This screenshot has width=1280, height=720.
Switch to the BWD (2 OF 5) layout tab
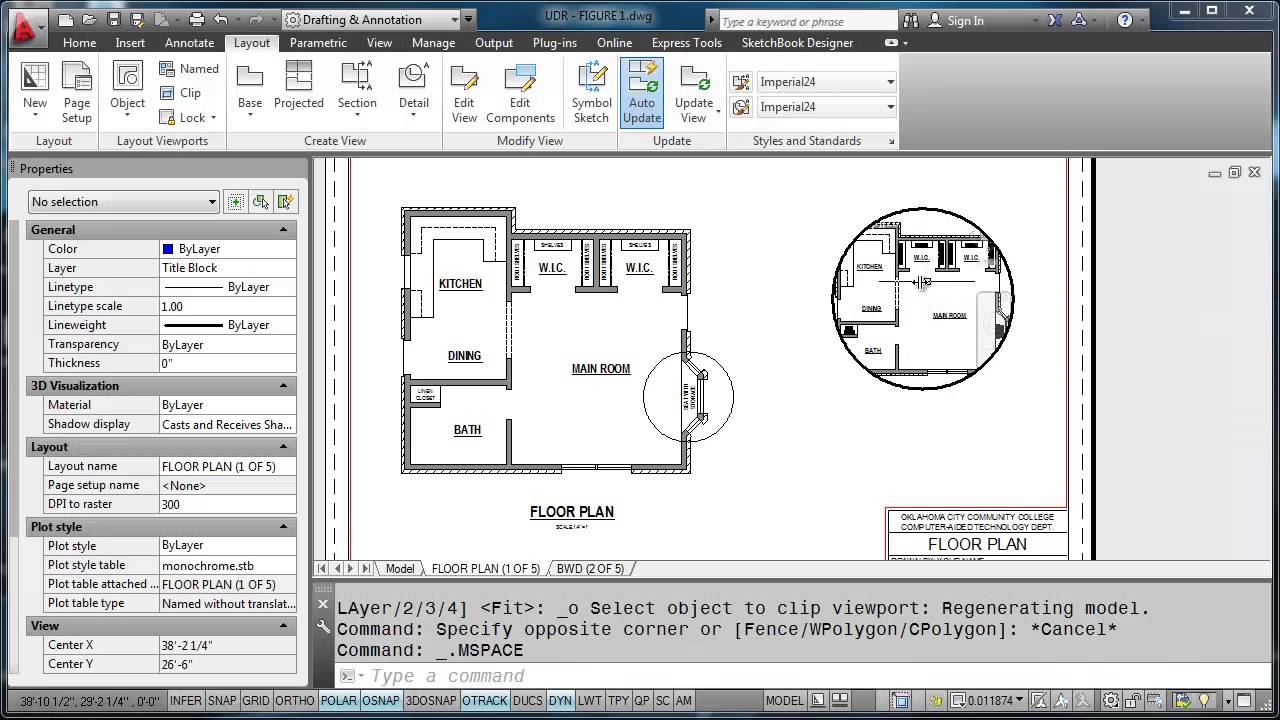tap(590, 569)
